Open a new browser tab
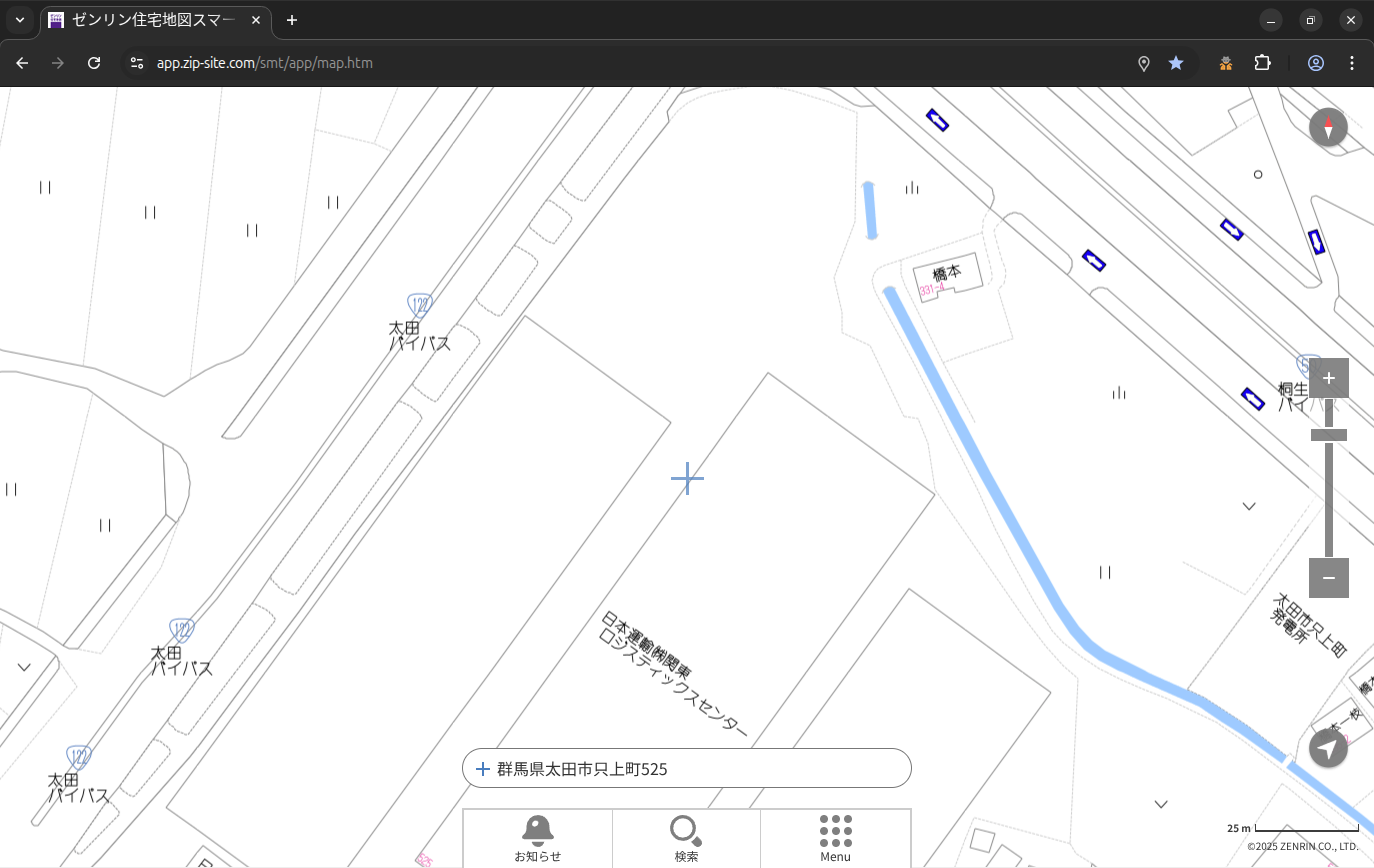 tap(292, 20)
